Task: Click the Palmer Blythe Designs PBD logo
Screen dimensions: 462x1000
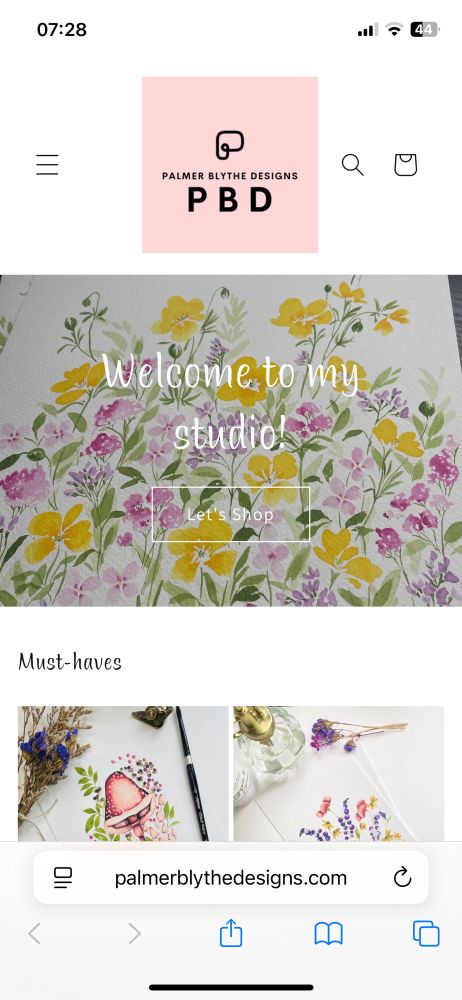Action: click(x=230, y=165)
